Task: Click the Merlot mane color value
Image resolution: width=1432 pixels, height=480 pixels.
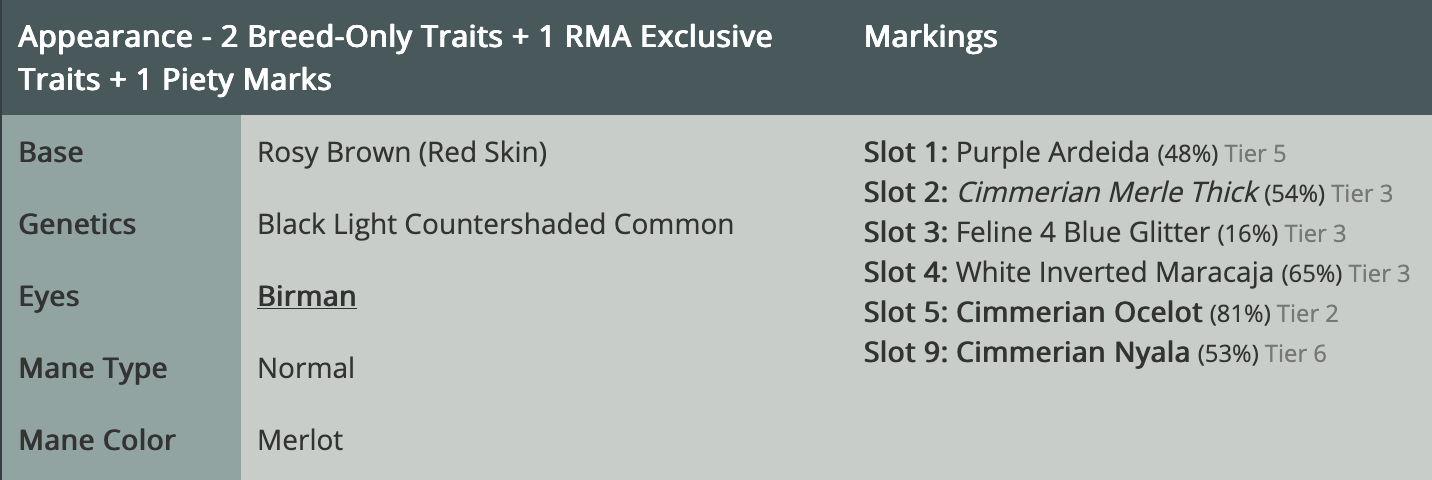Action: pos(300,440)
